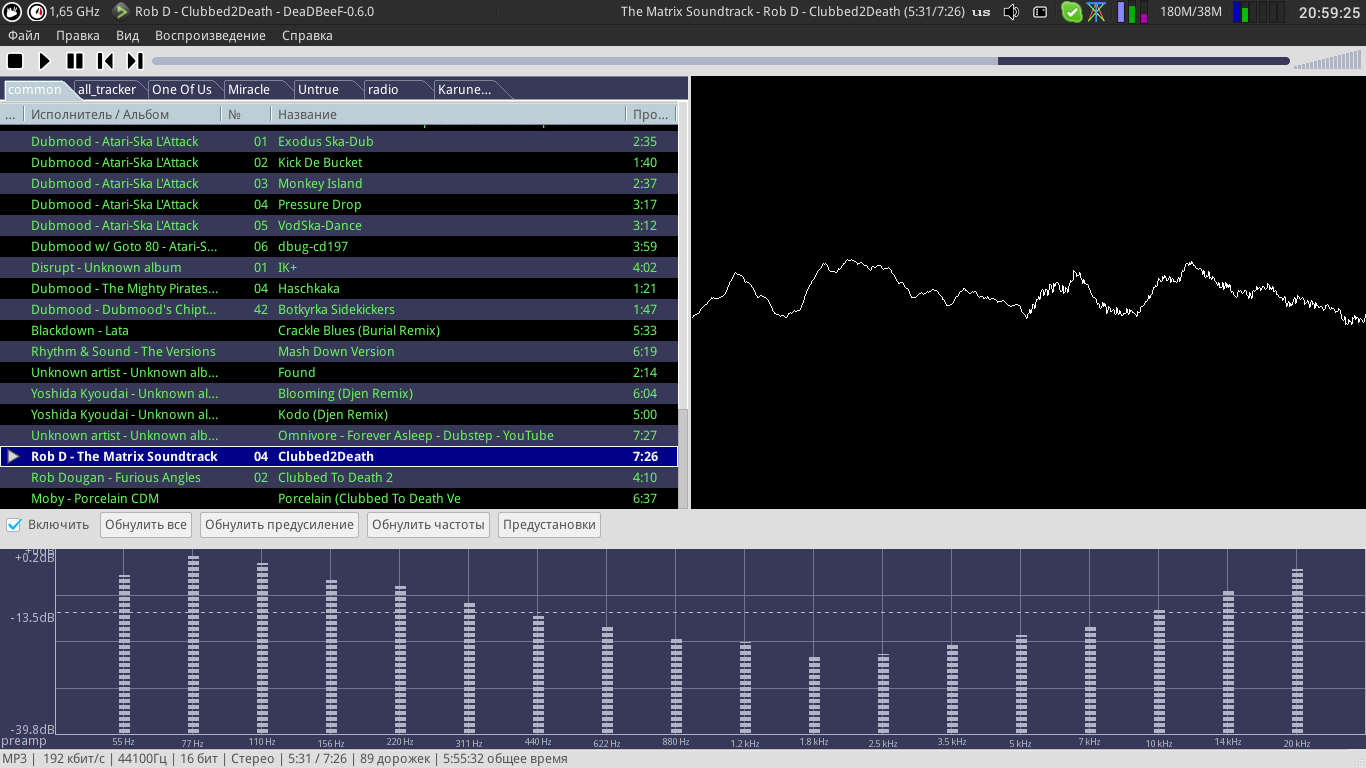1366x768 pixels.
Task: Select 'Moby - Porcelain CDM' row
Action: (339, 498)
